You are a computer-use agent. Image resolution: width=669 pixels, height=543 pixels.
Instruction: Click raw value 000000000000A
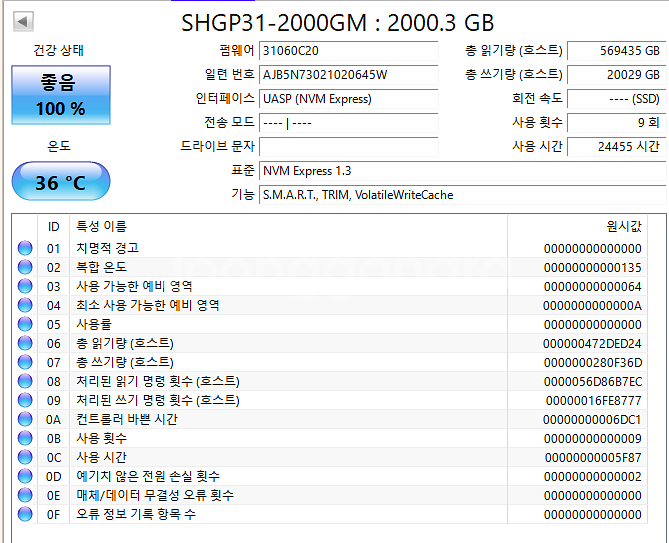coord(592,305)
